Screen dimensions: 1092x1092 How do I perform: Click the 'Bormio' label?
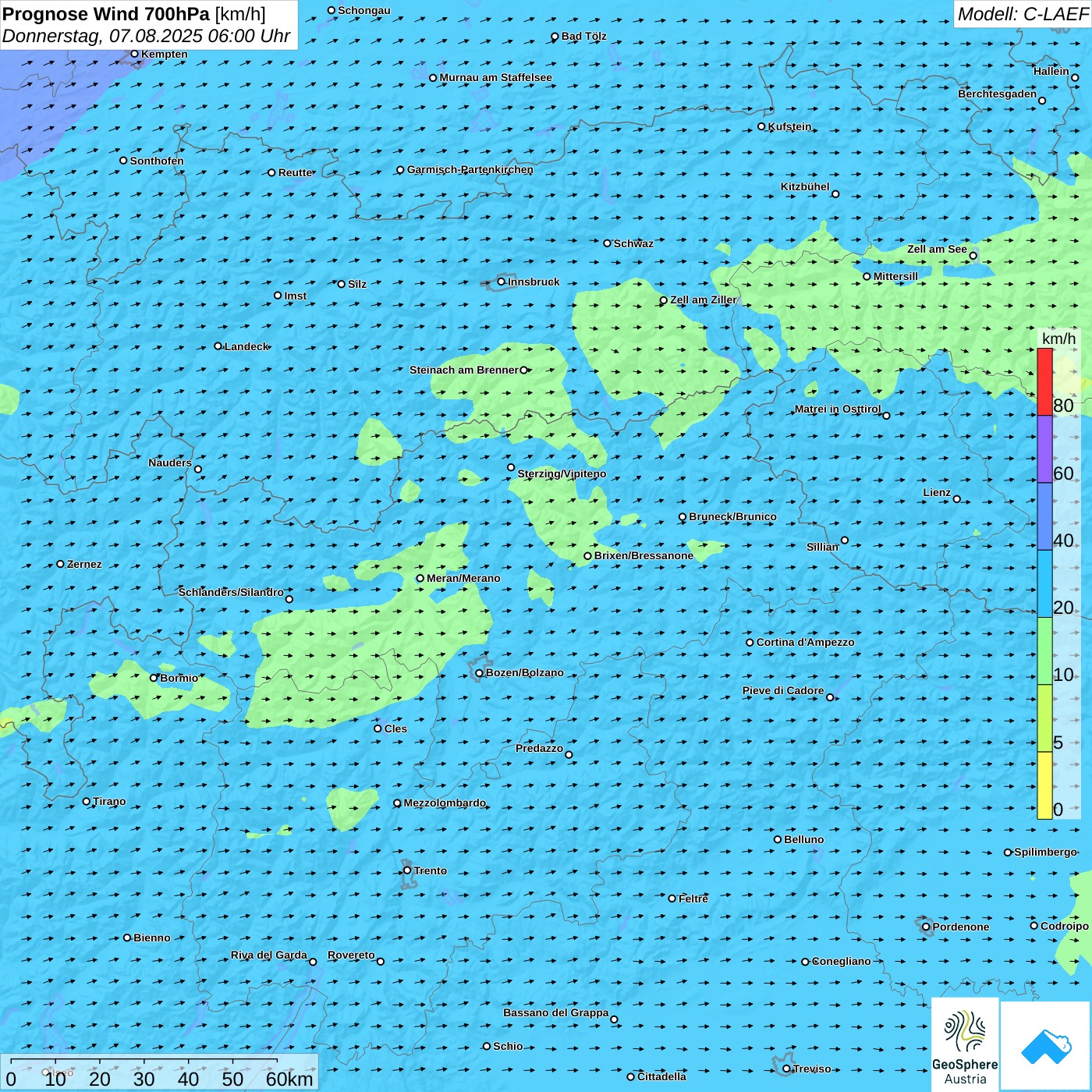(179, 678)
